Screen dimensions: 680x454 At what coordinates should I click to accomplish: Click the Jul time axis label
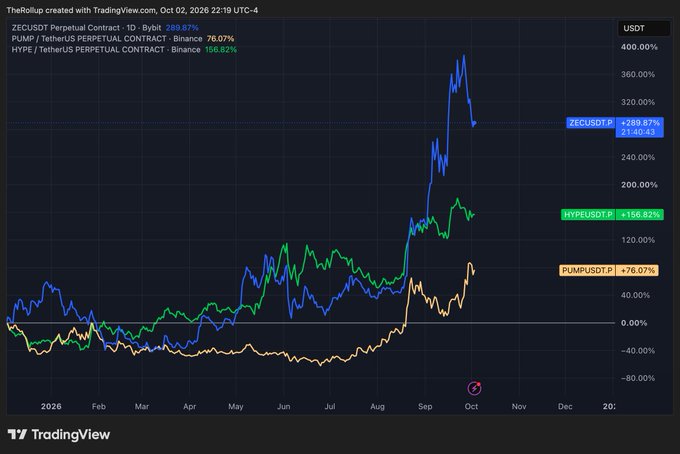tap(330, 406)
